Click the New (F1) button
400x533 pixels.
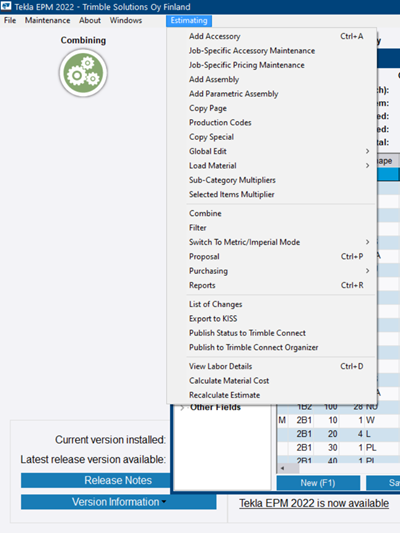[x=318, y=483]
